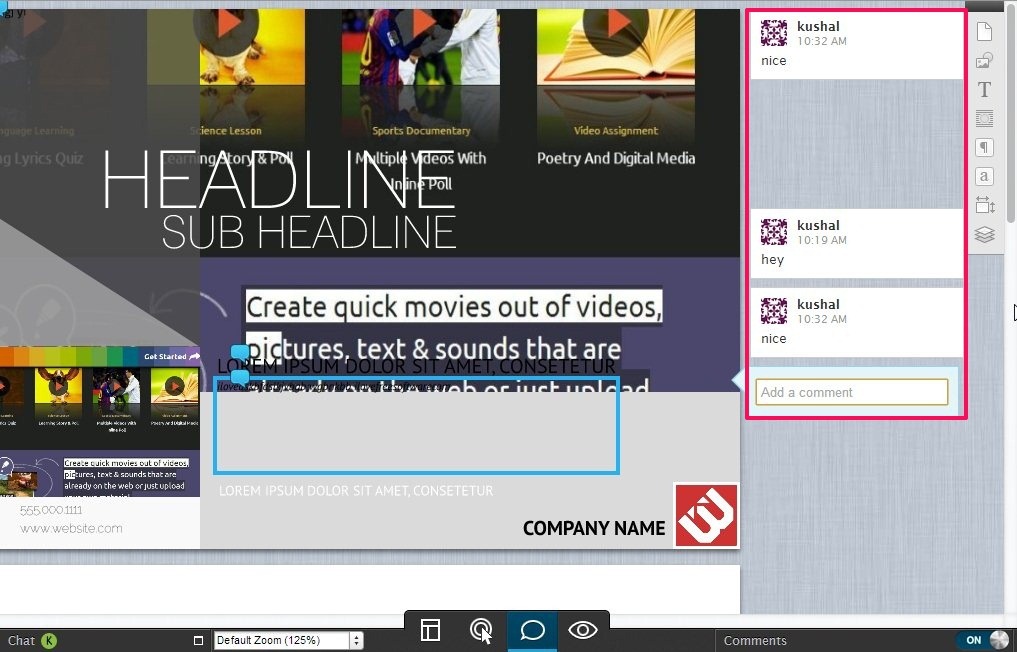
Task: Open the Page settings icon in sidebar
Action: pyautogui.click(x=984, y=31)
